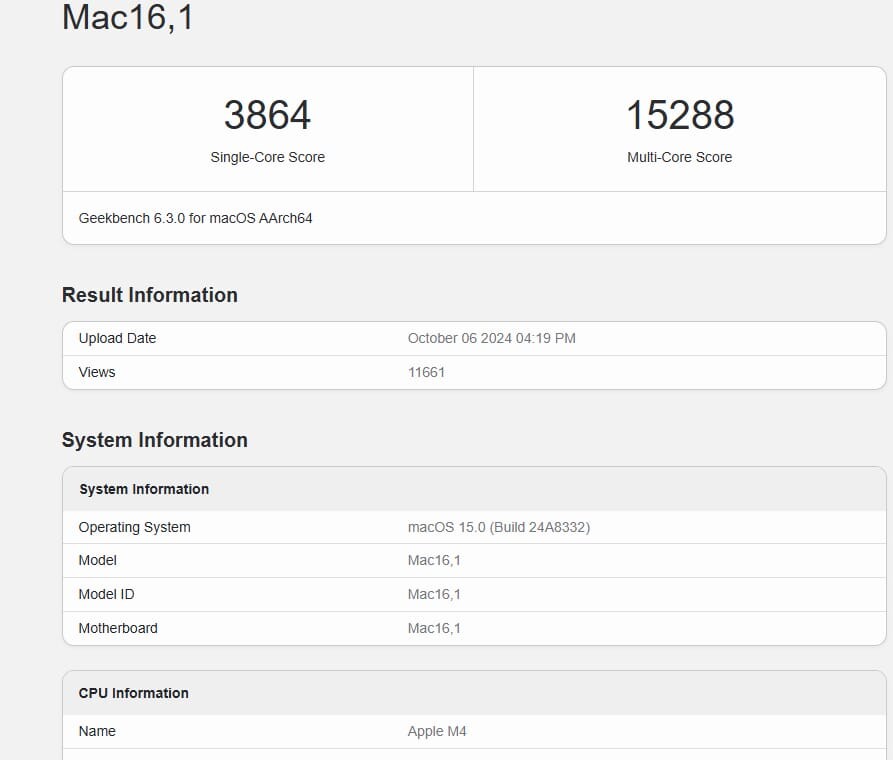Click the large System Information section heading
893x760 pixels.
(x=154, y=440)
